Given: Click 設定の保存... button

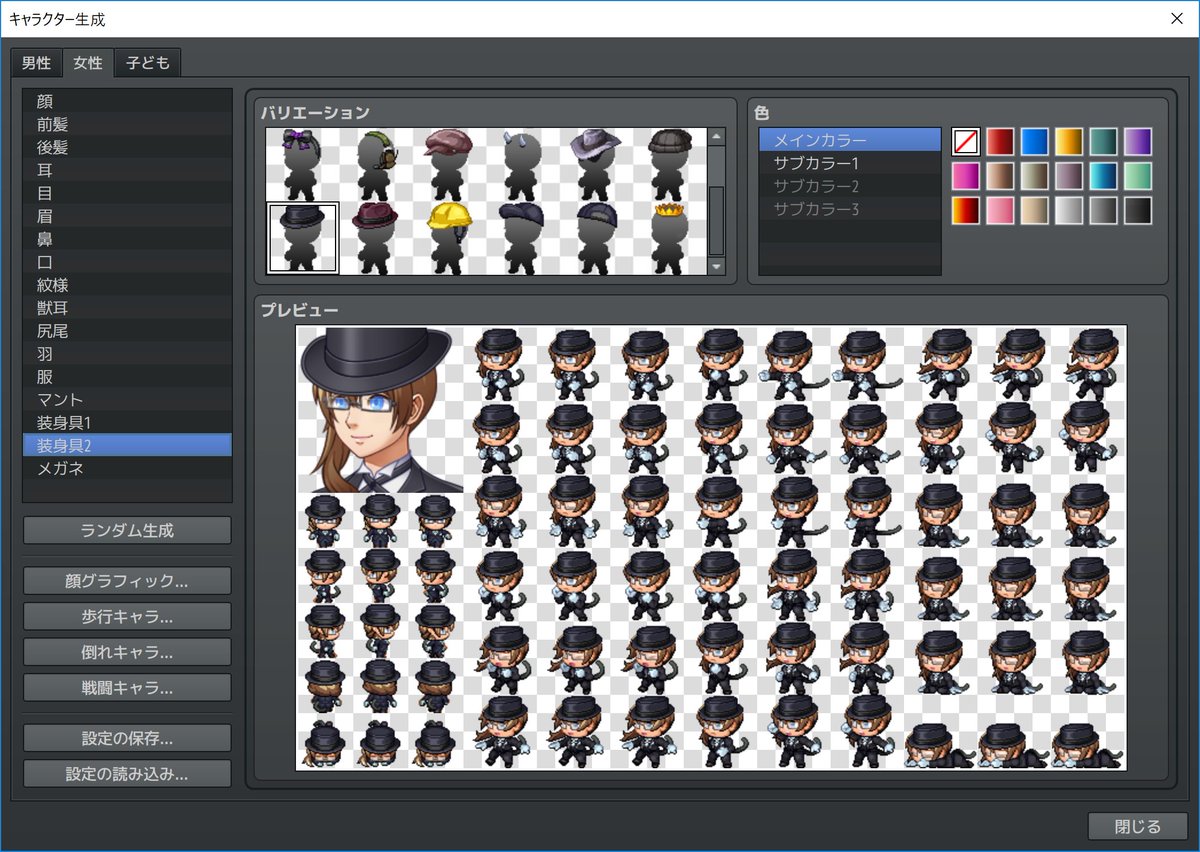Looking at the screenshot, I should coord(127,738).
